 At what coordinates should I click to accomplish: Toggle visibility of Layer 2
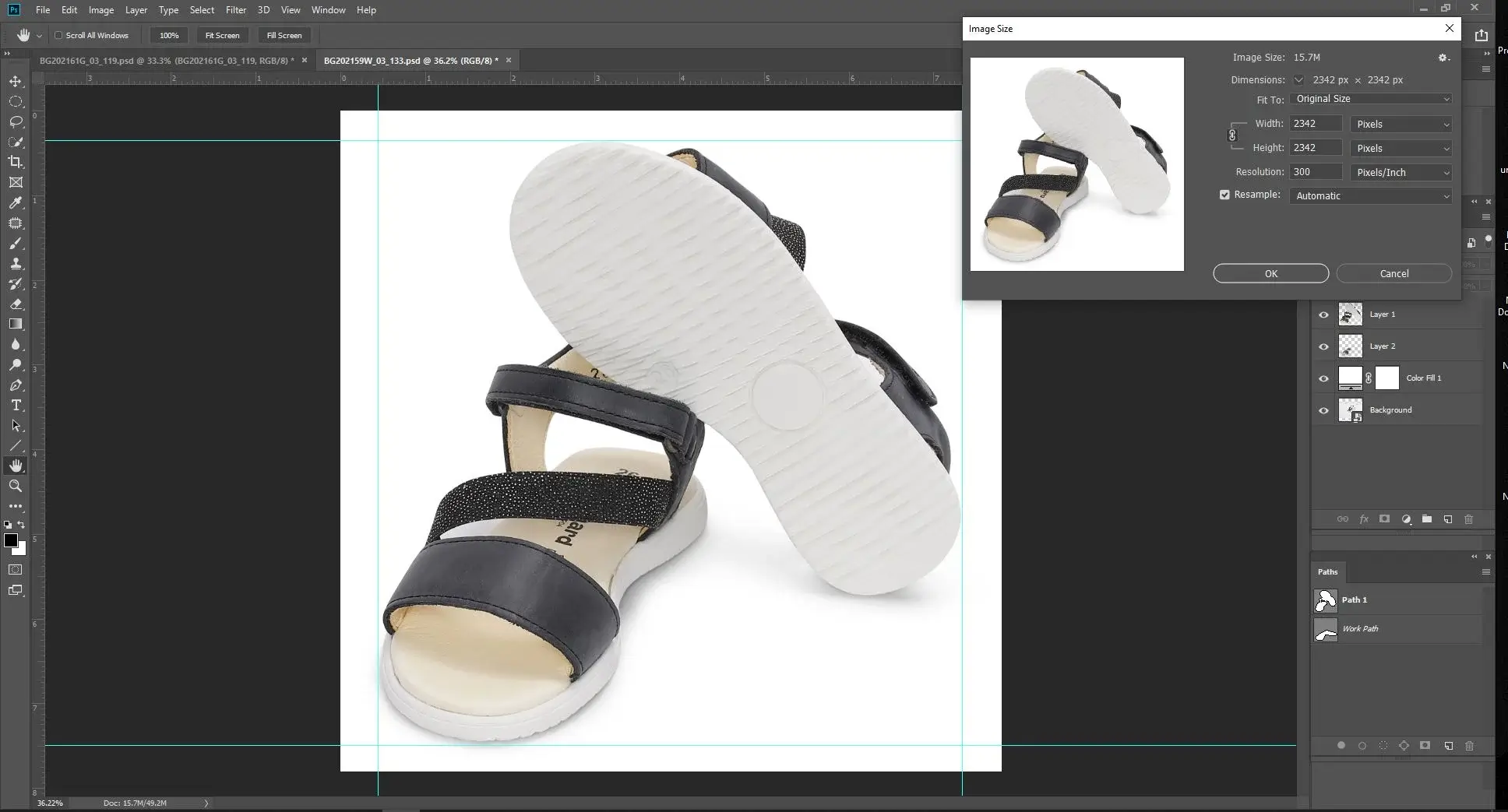pos(1324,346)
